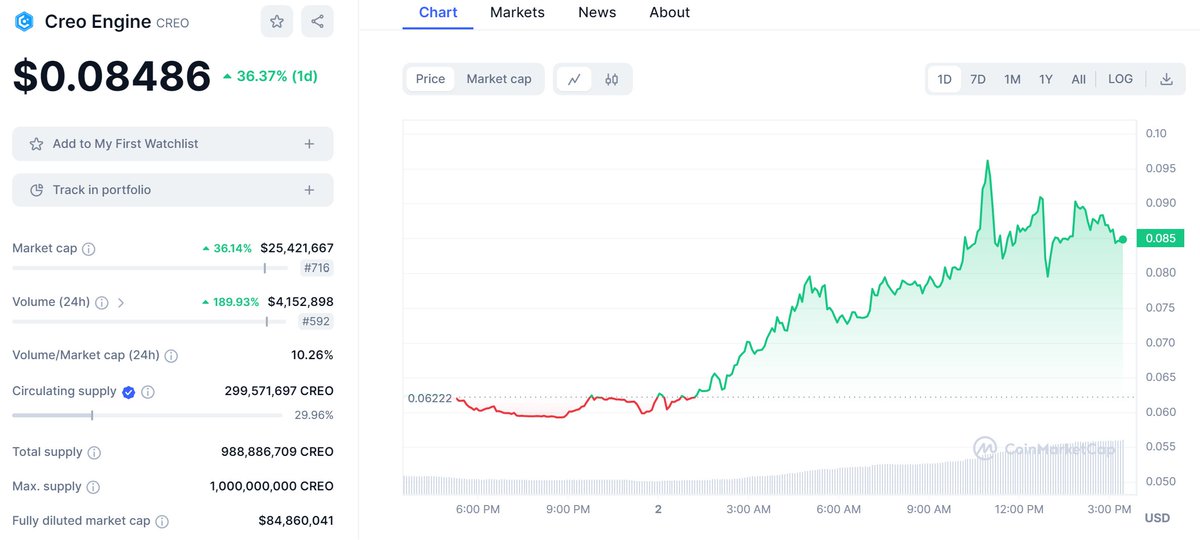Viewport: 1200px width, 540px height.
Task: Open the About tab
Action: pyautogui.click(x=669, y=13)
